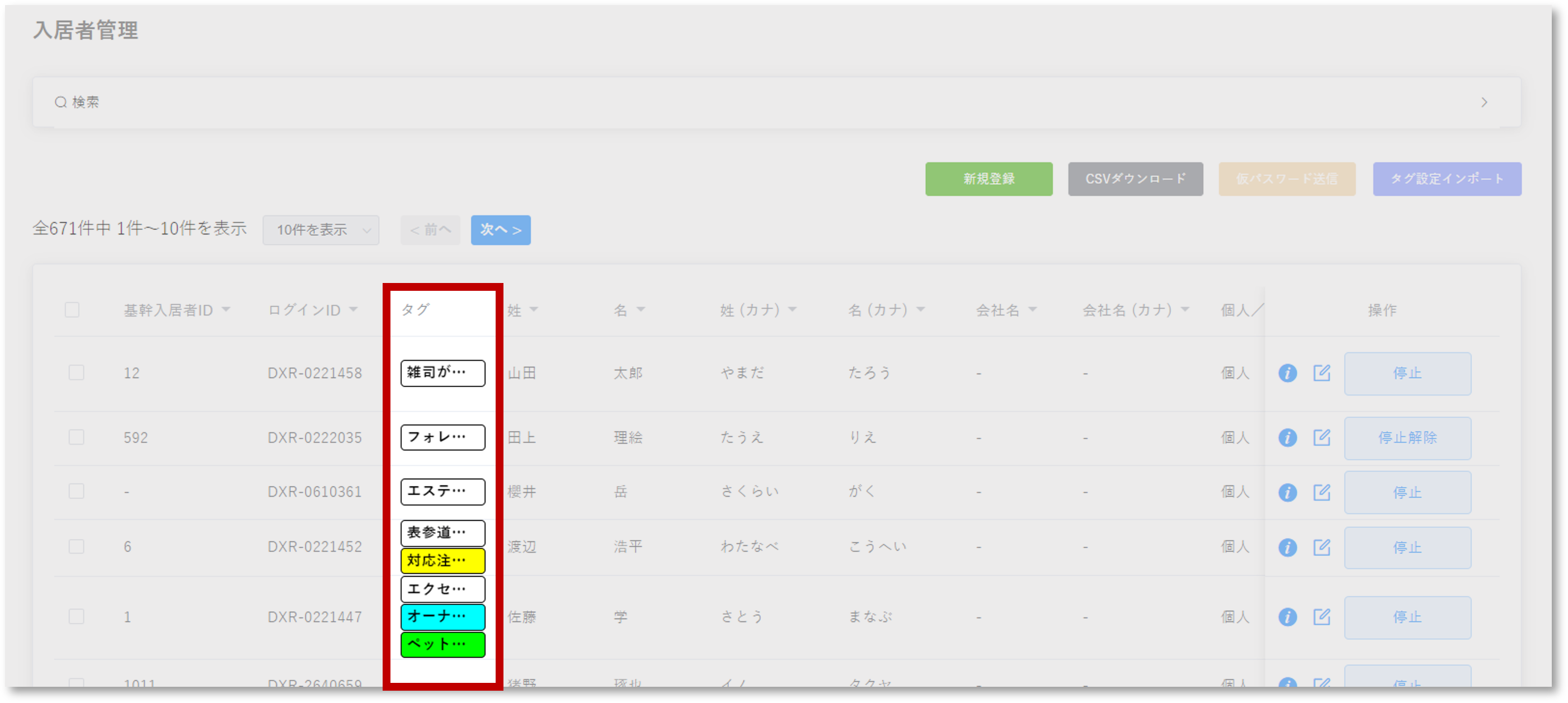Screen dimensions: 1568x703
Task: Click the 新規登録 registration button
Action: point(988,179)
